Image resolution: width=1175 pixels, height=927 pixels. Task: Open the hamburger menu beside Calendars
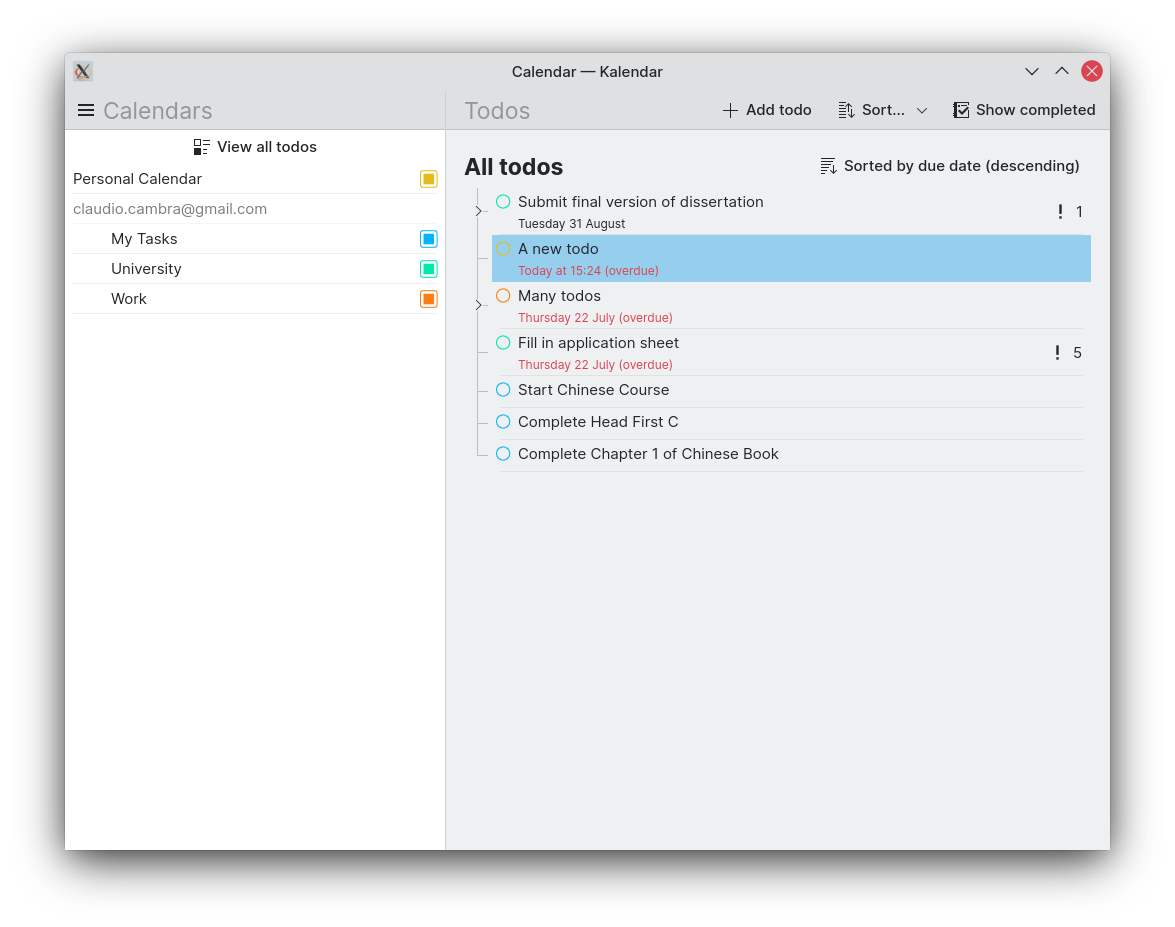click(x=86, y=111)
